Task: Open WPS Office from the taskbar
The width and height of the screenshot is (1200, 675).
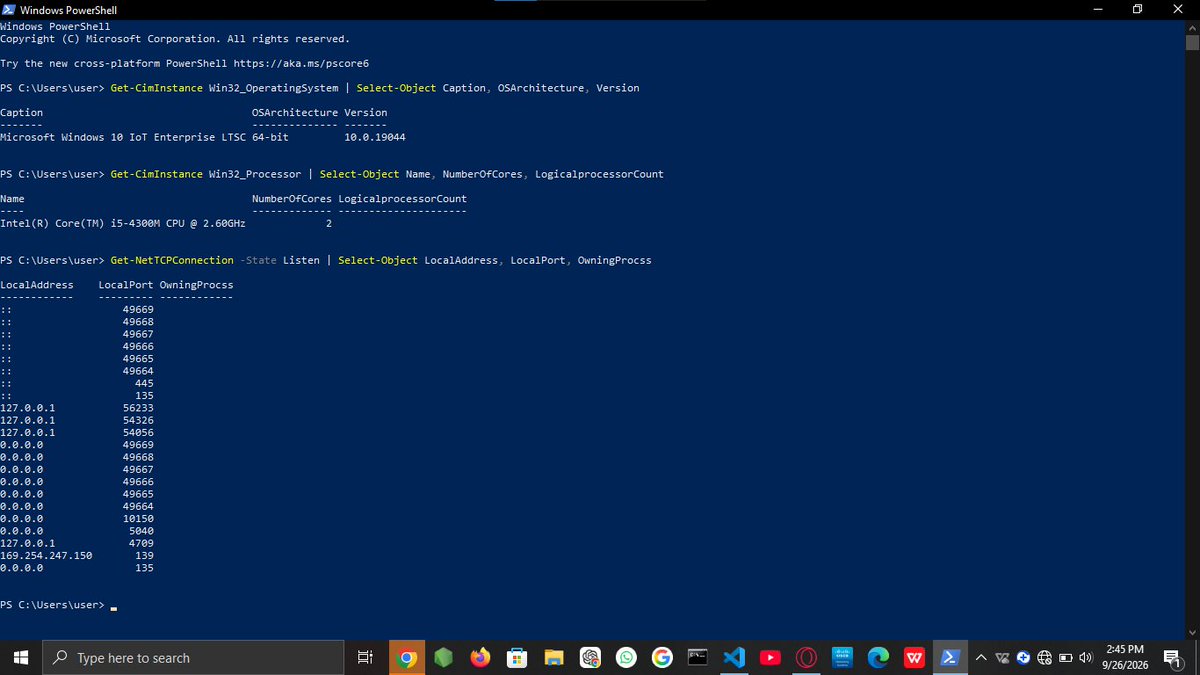Action: (x=914, y=657)
